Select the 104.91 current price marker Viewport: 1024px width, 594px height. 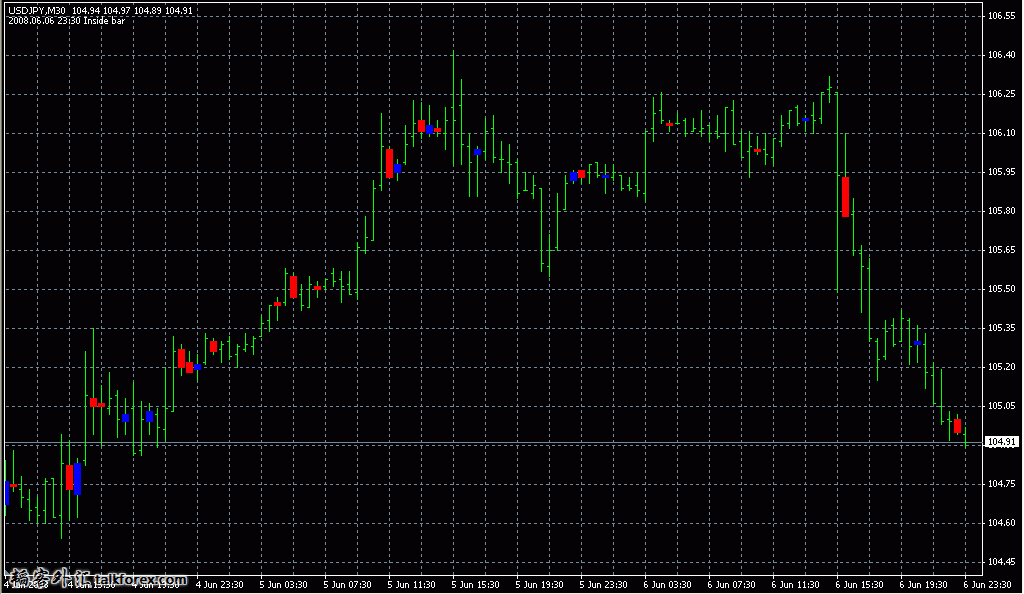(1001, 442)
